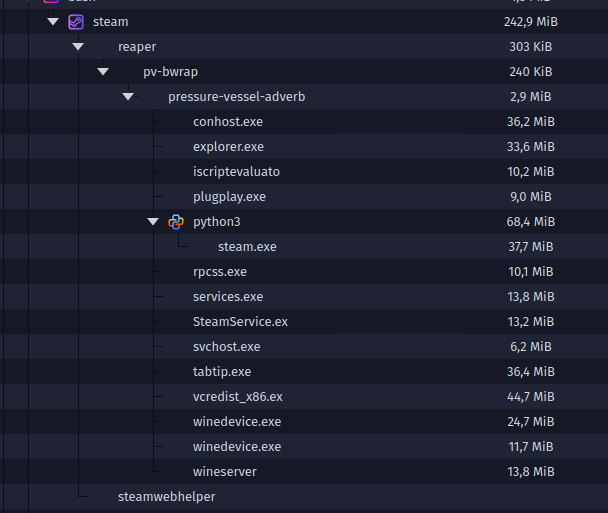Select the wineserver process
The width and height of the screenshot is (608, 513).
pos(304,472)
